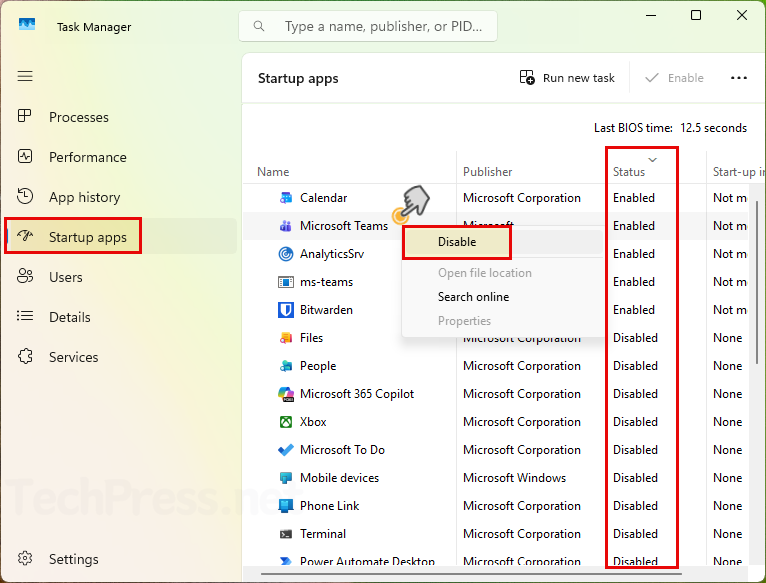The image size is (766, 583).
Task: Click the Performance graph icon
Action: point(24,156)
